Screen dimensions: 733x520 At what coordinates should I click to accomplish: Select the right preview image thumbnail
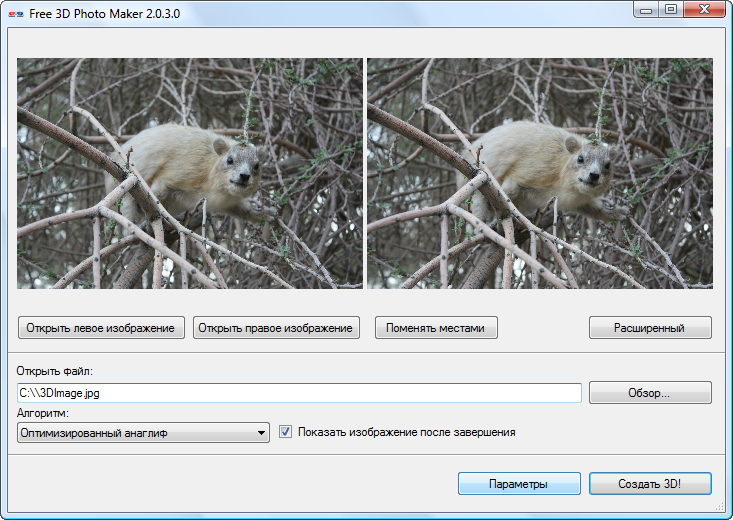click(540, 173)
